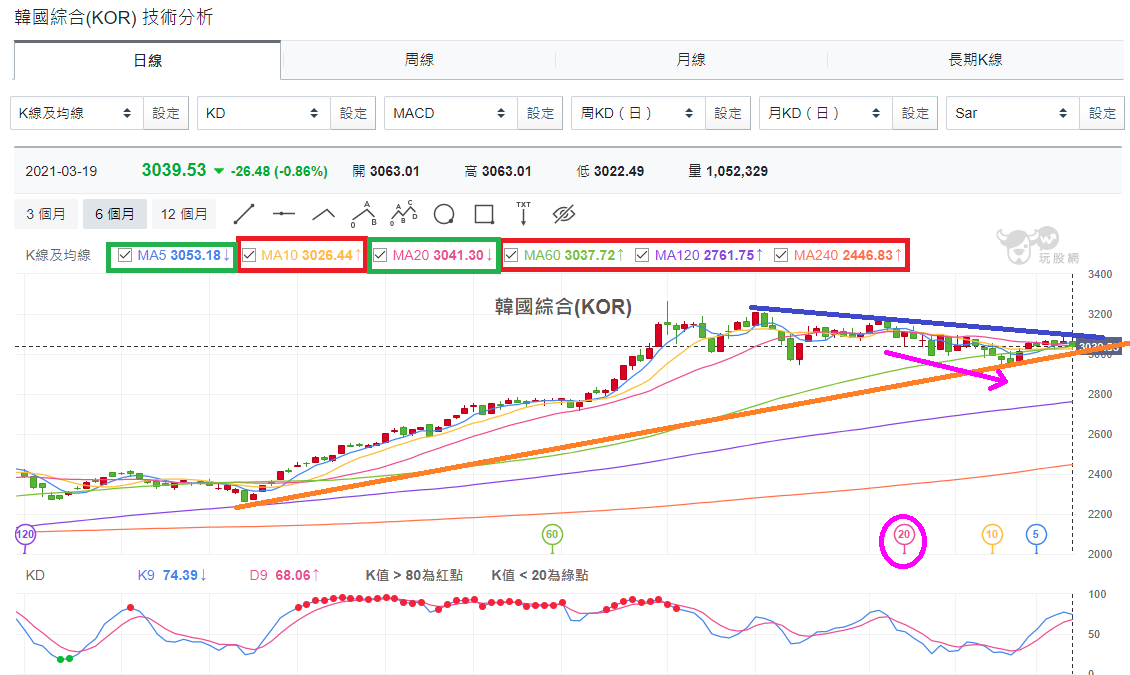Click 設定 next to Sar dropdown
This screenshot has height=675, width=1130.
point(1102,113)
